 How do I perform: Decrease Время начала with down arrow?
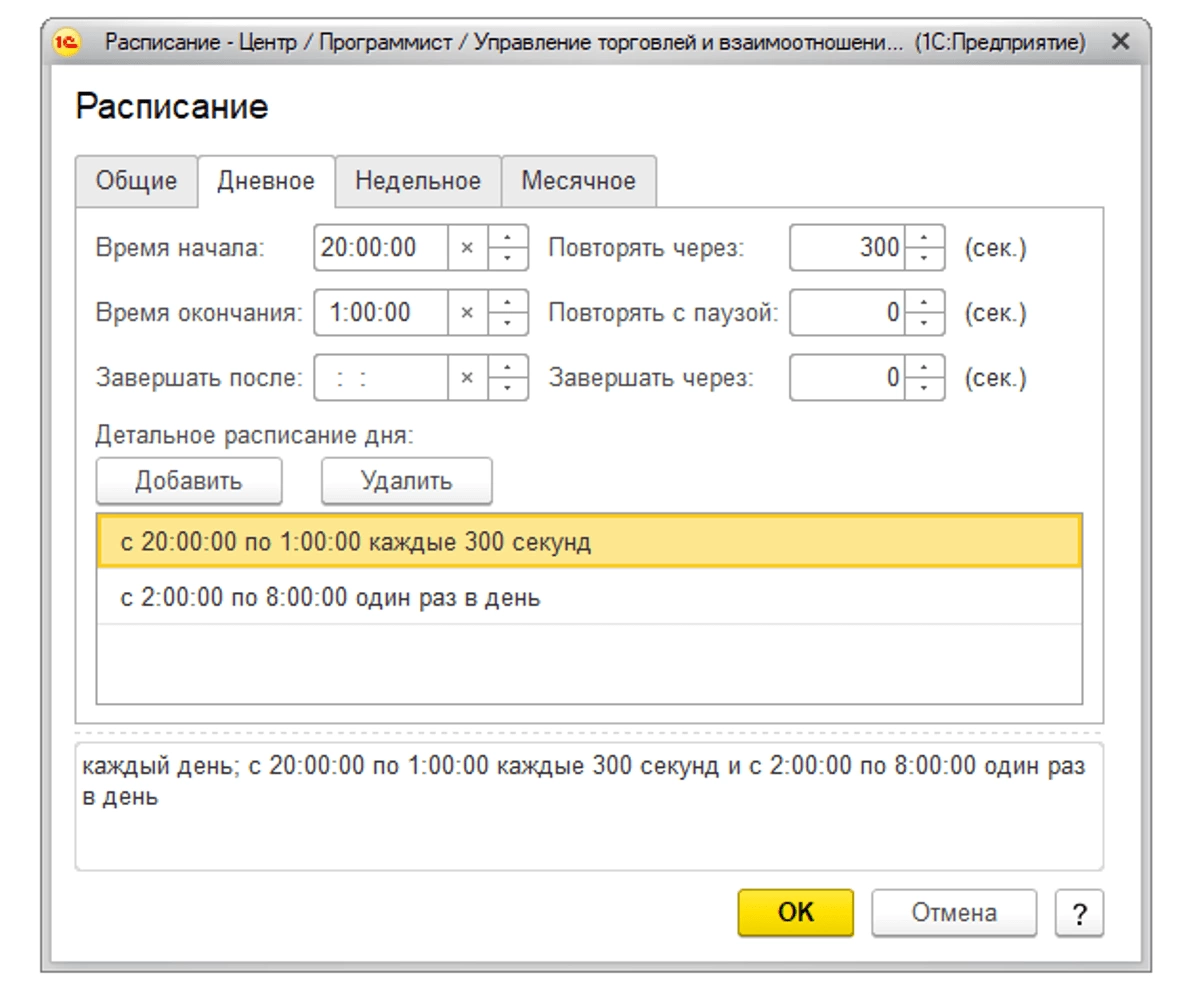coord(508,259)
